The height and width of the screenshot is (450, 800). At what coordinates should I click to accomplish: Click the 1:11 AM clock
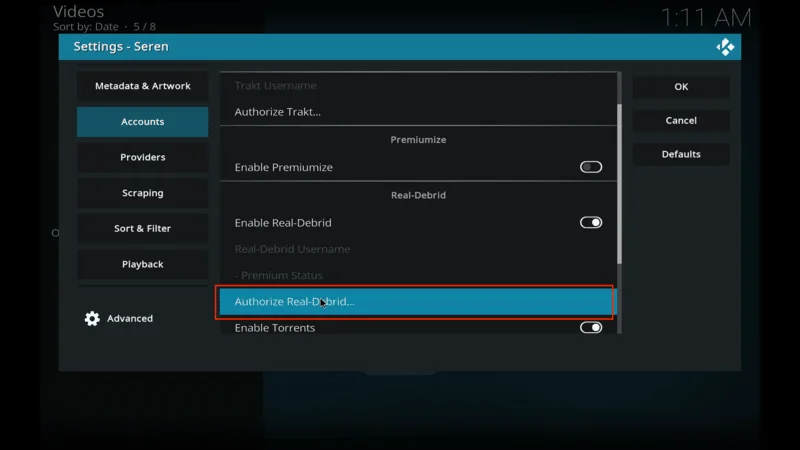point(706,18)
